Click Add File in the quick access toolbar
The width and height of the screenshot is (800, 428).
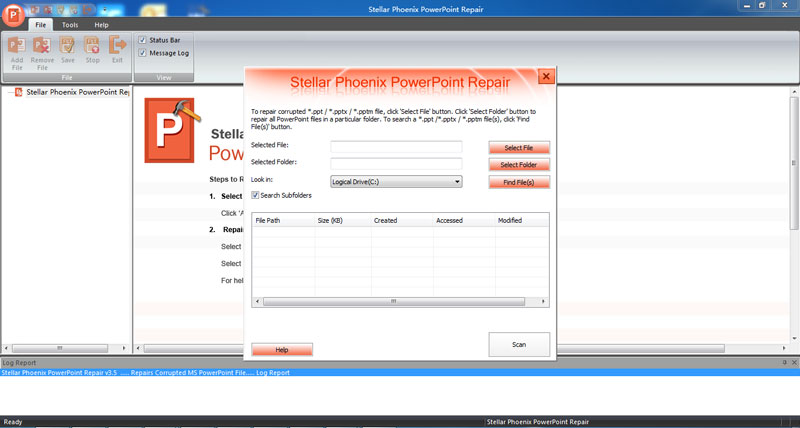(x=35, y=10)
